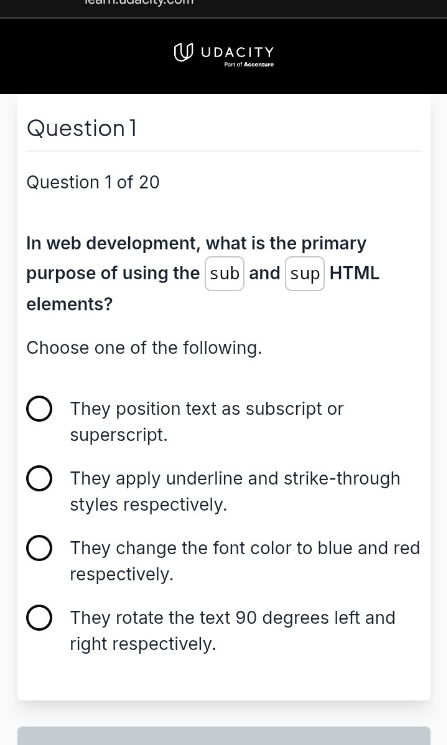
Task: Click answer text 'They change the font color'
Action: click(245, 561)
